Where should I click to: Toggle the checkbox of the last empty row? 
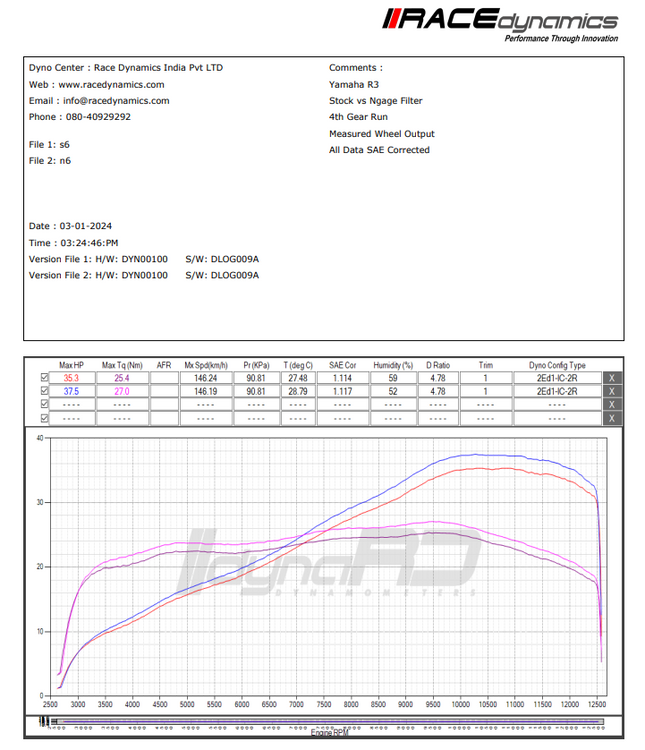tap(44, 419)
